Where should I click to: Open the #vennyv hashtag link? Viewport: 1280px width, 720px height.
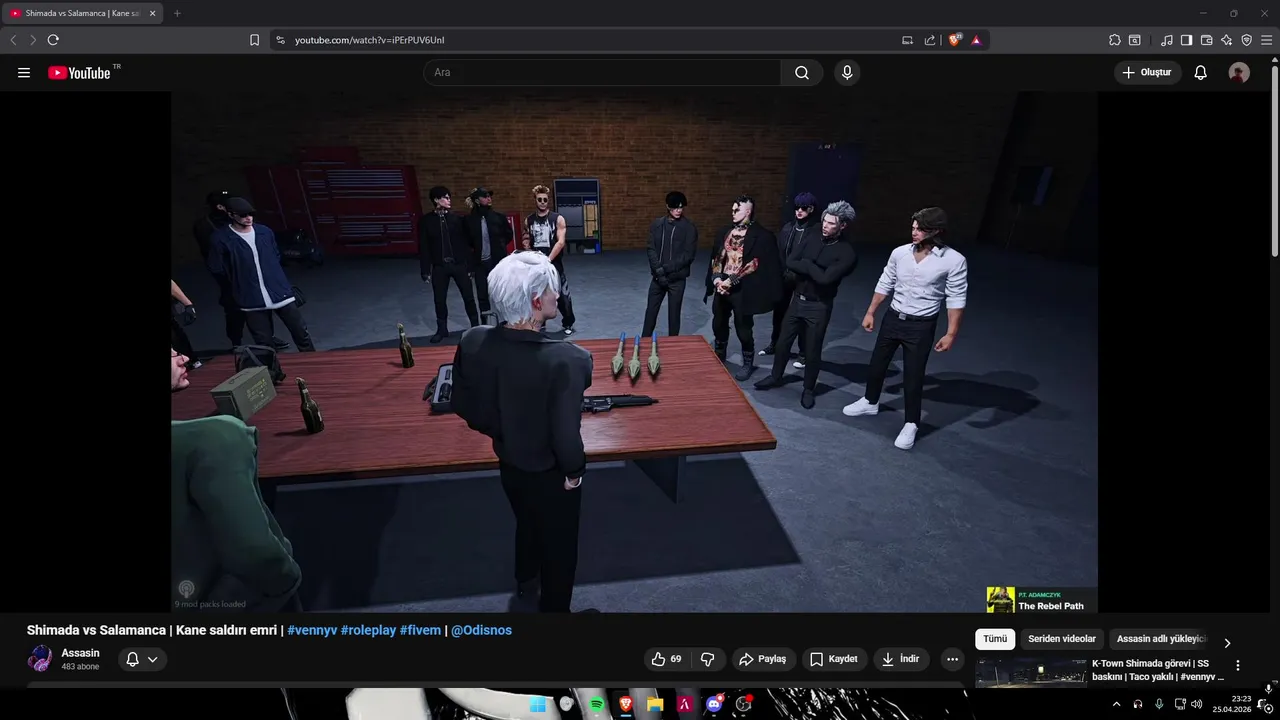click(x=312, y=630)
